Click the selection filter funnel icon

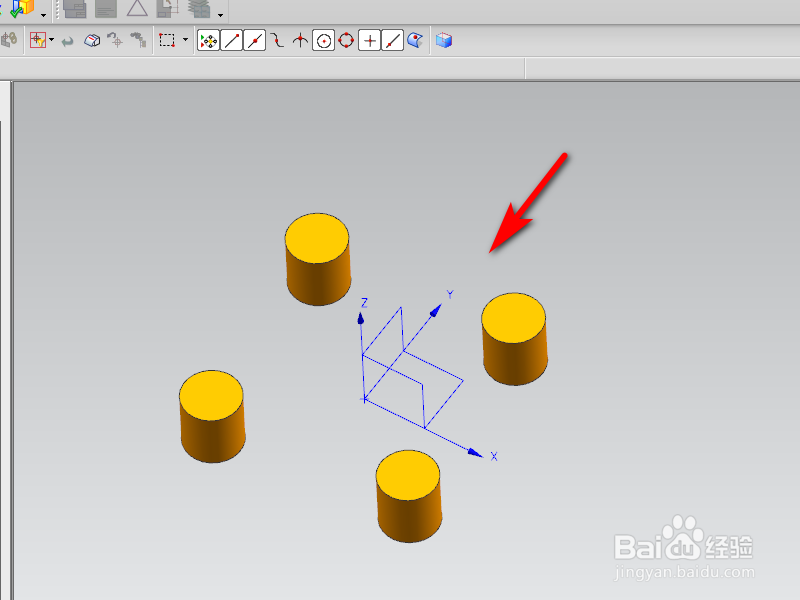38,40
